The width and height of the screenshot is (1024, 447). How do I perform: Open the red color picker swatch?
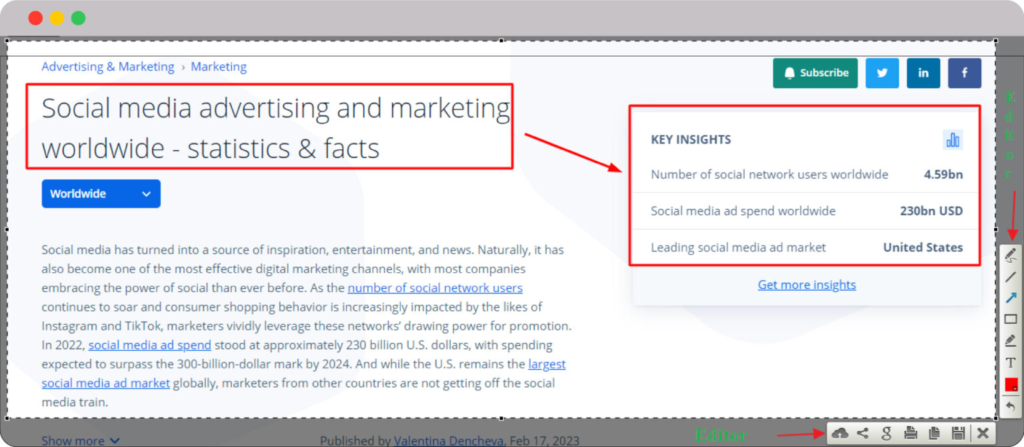point(1010,384)
